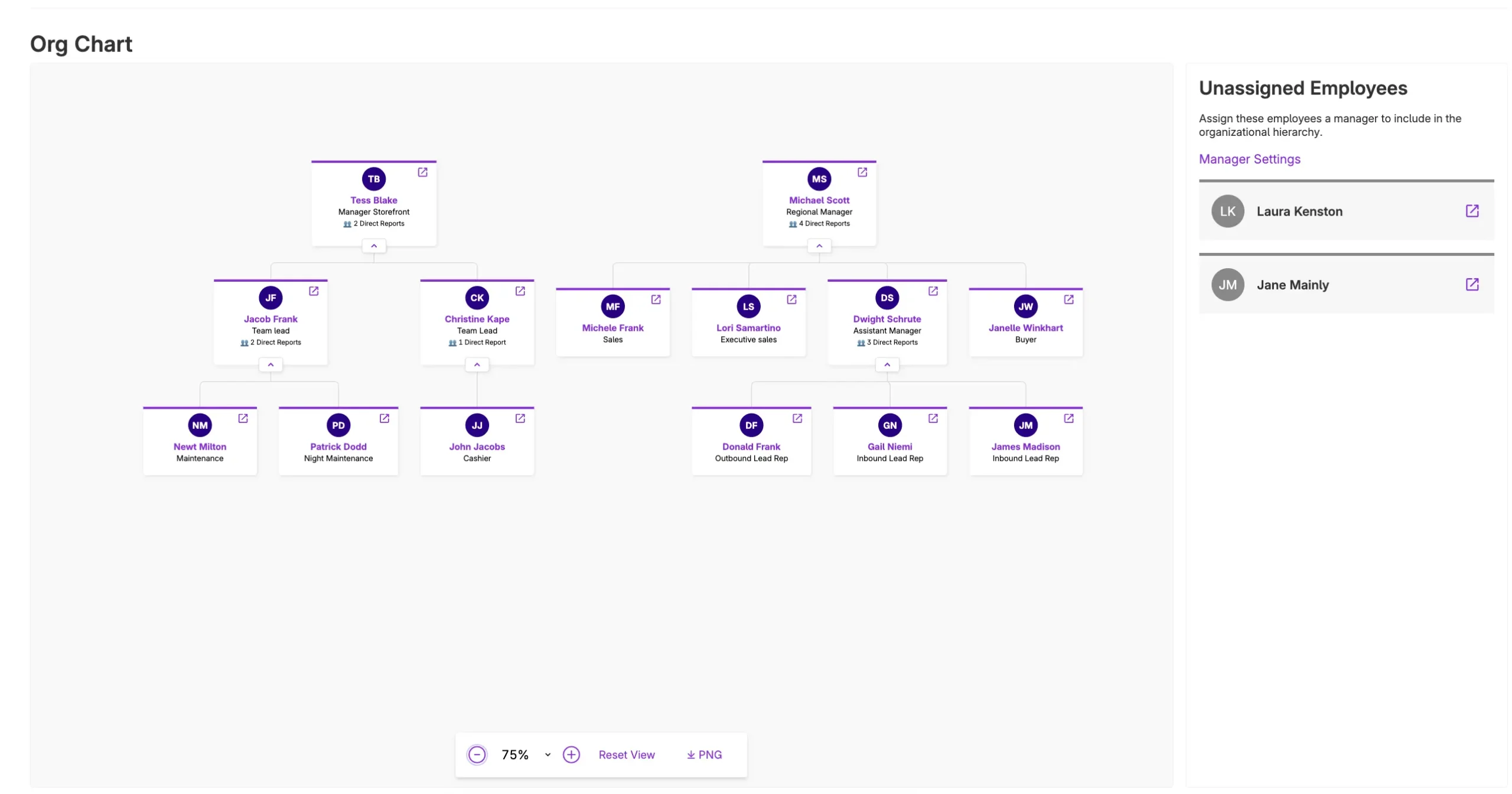Click the PNG download icon
The width and height of the screenshot is (1512, 794).
pyautogui.click(x=690, y=754)
